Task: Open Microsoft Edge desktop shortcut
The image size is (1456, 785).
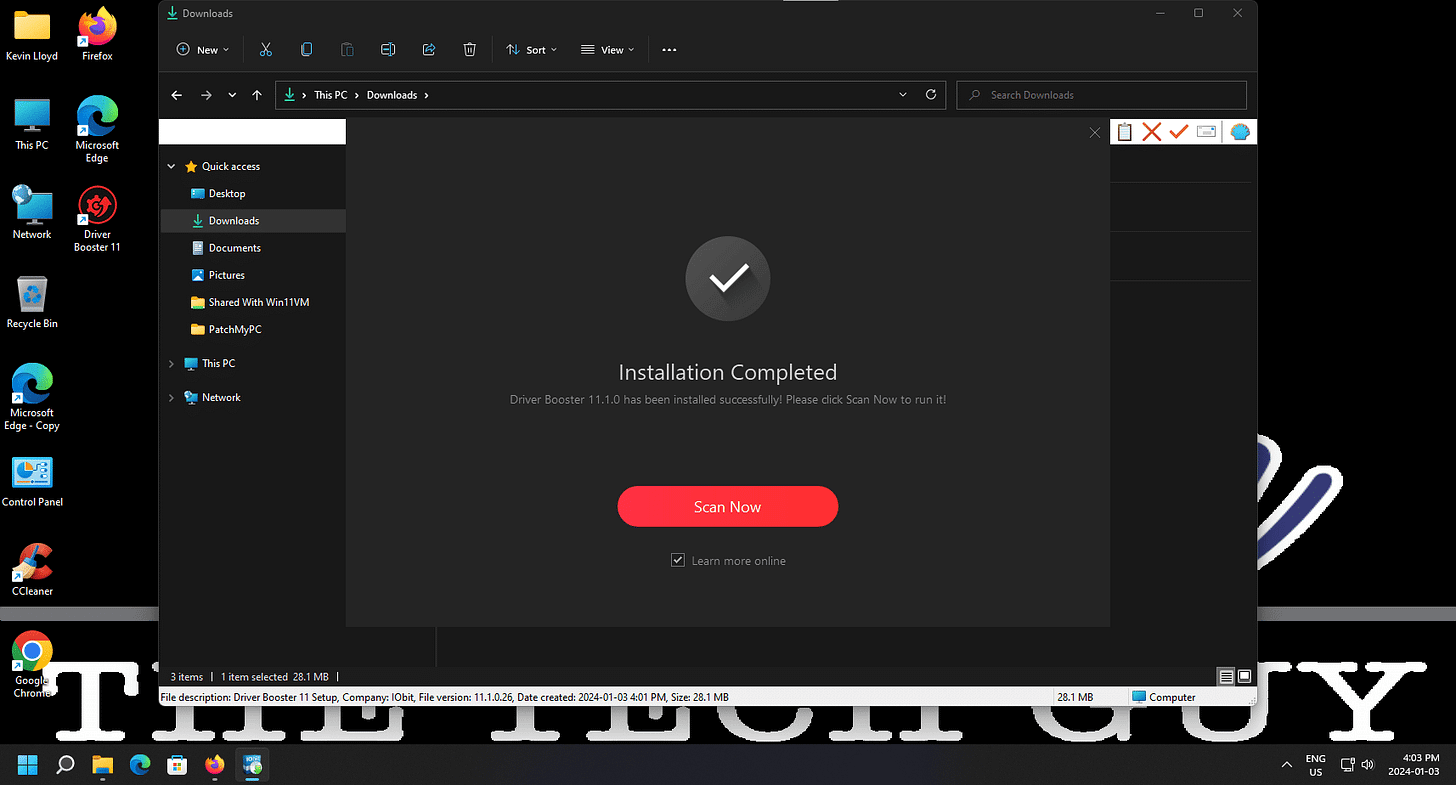Action: [97, 130]
